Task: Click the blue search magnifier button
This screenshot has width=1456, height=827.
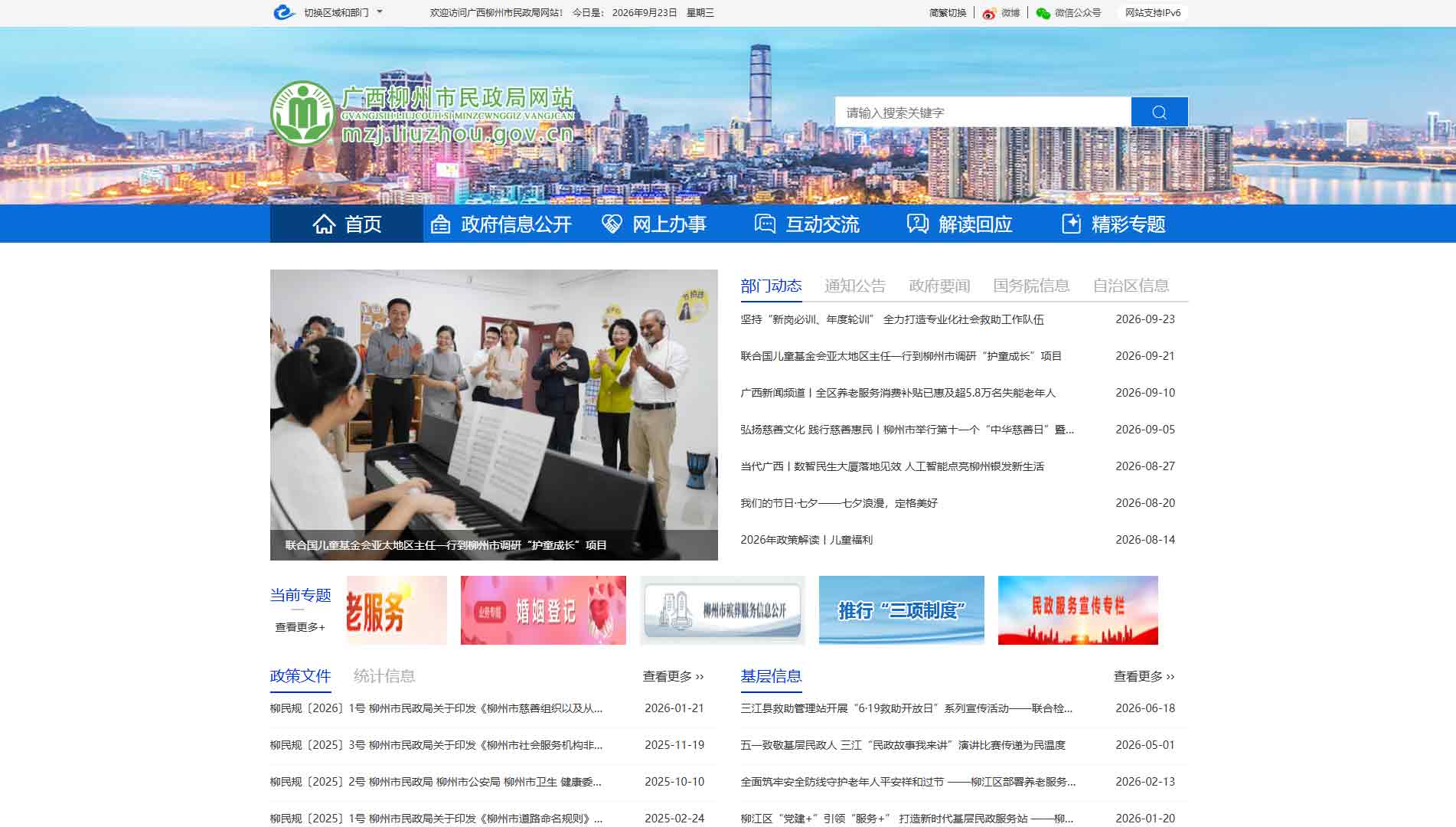Action: click(1159, 112)
